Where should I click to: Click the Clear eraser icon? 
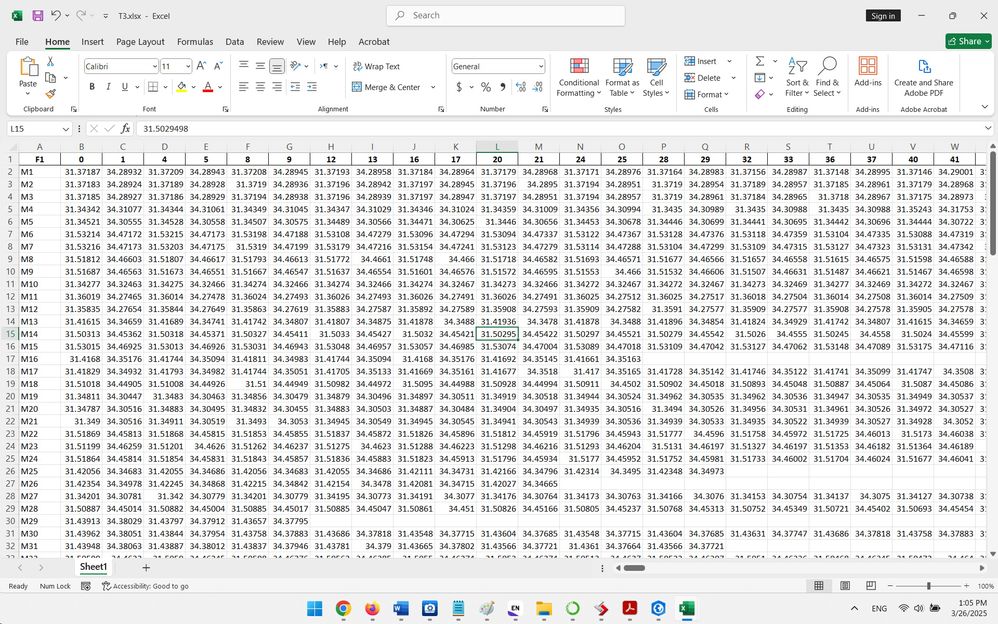point(760,94)
